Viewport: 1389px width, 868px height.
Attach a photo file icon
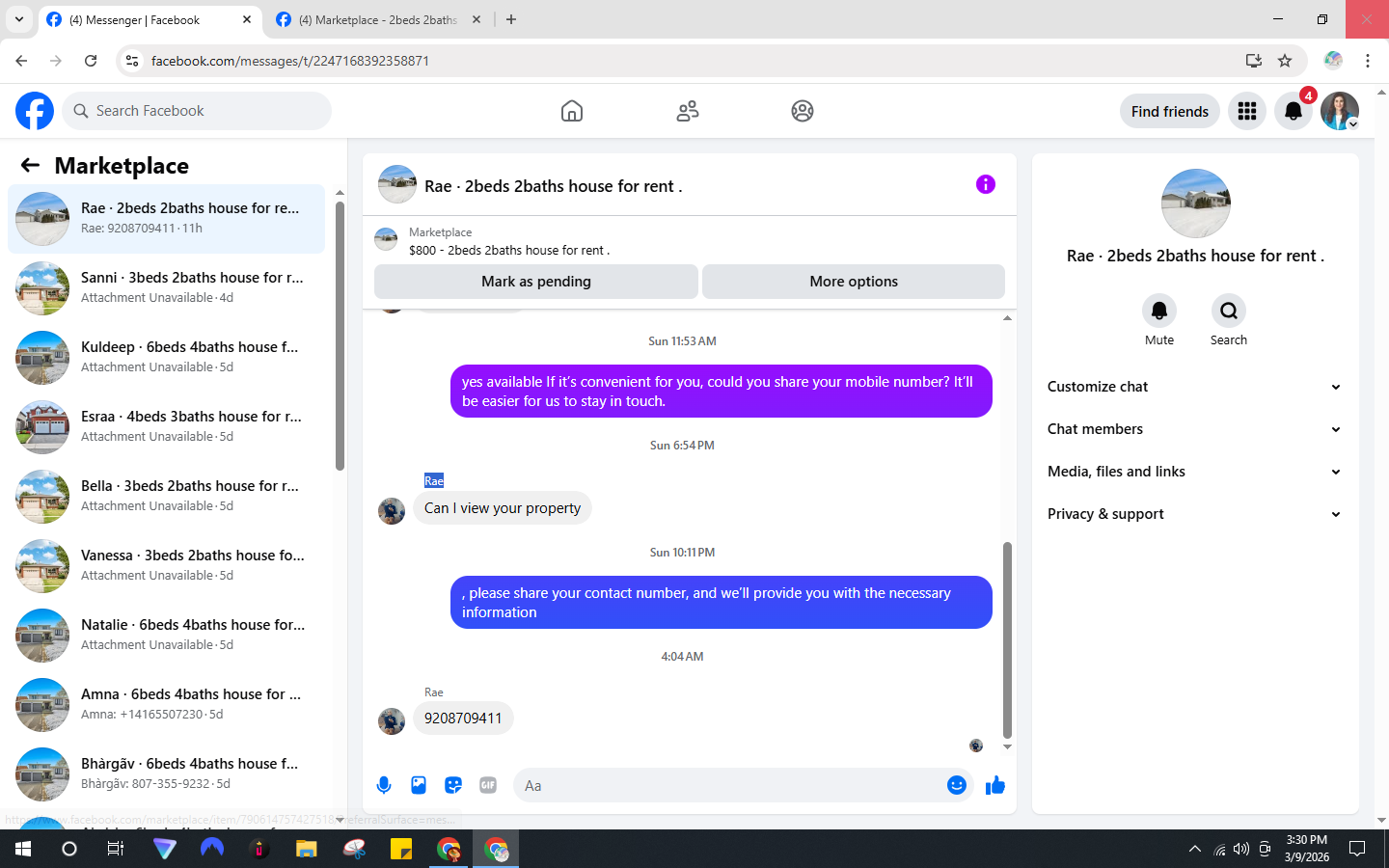click(x=419, y=785)
